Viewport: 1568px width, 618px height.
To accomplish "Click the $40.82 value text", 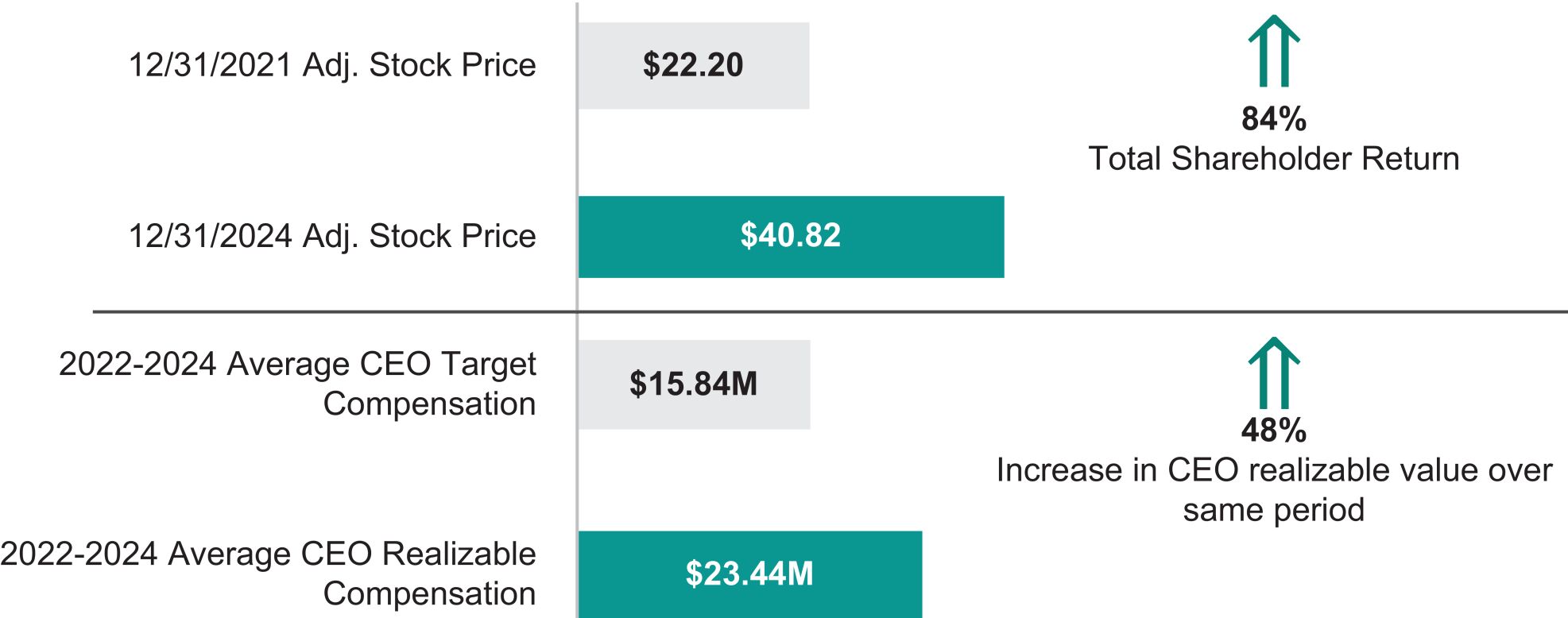I will 790,236.
